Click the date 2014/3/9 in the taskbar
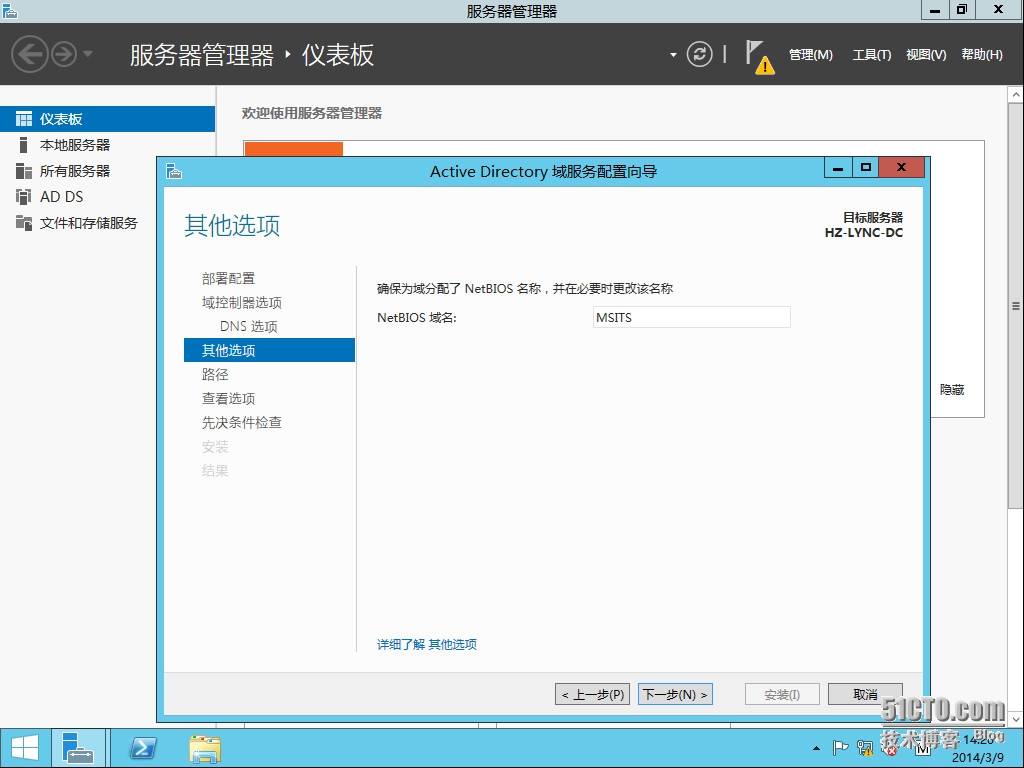This screenshot has width=1024, height=768. pyautogui.click(x=978, y=758)
